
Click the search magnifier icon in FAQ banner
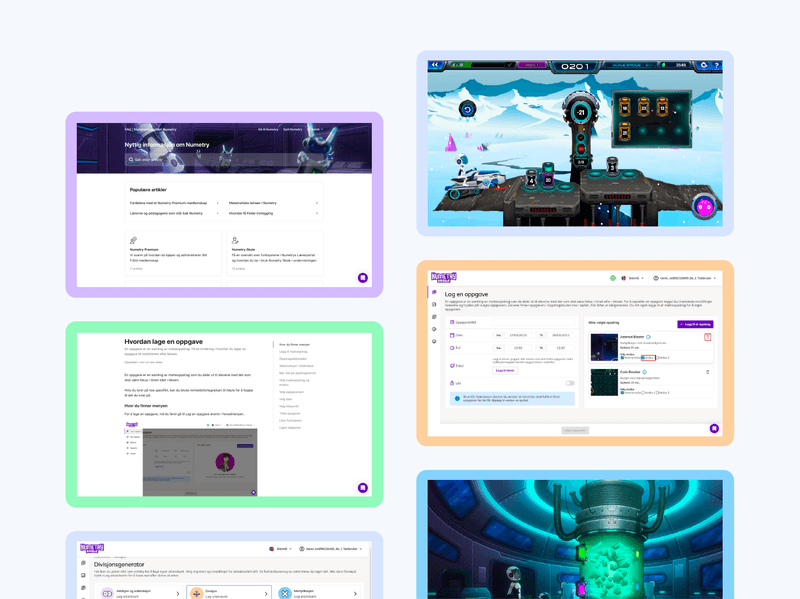(131, 160)
